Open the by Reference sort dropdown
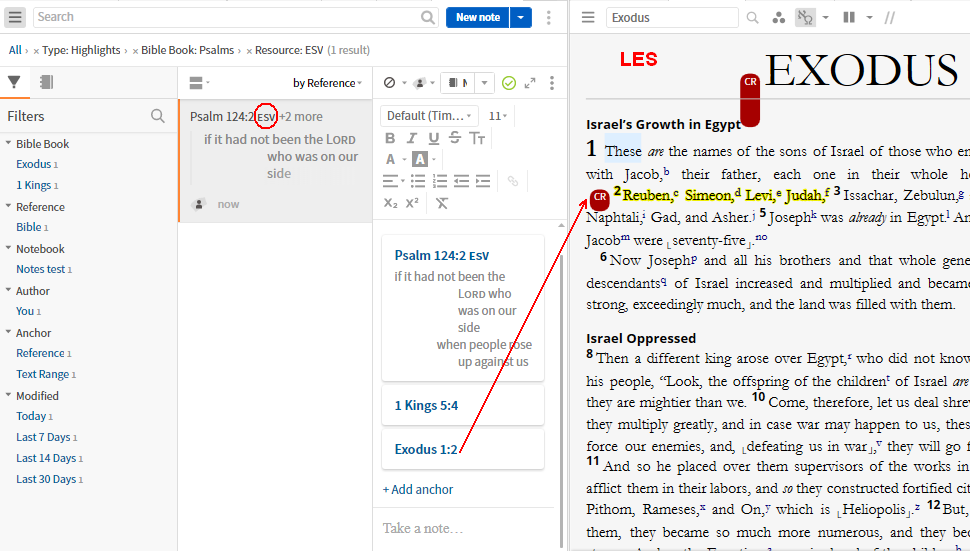The height and width of the screenshot is (551, 970). coord(327,83)
